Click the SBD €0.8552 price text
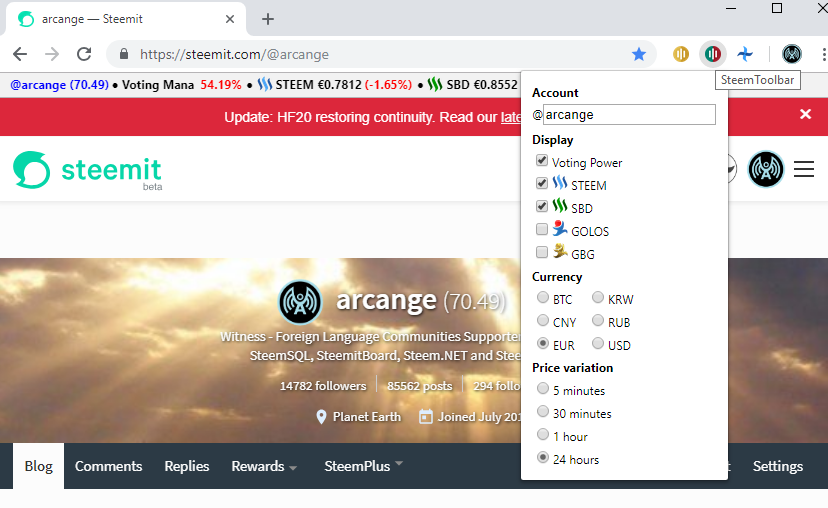Viewport: 828px width, 508px height. pos(482,84)
